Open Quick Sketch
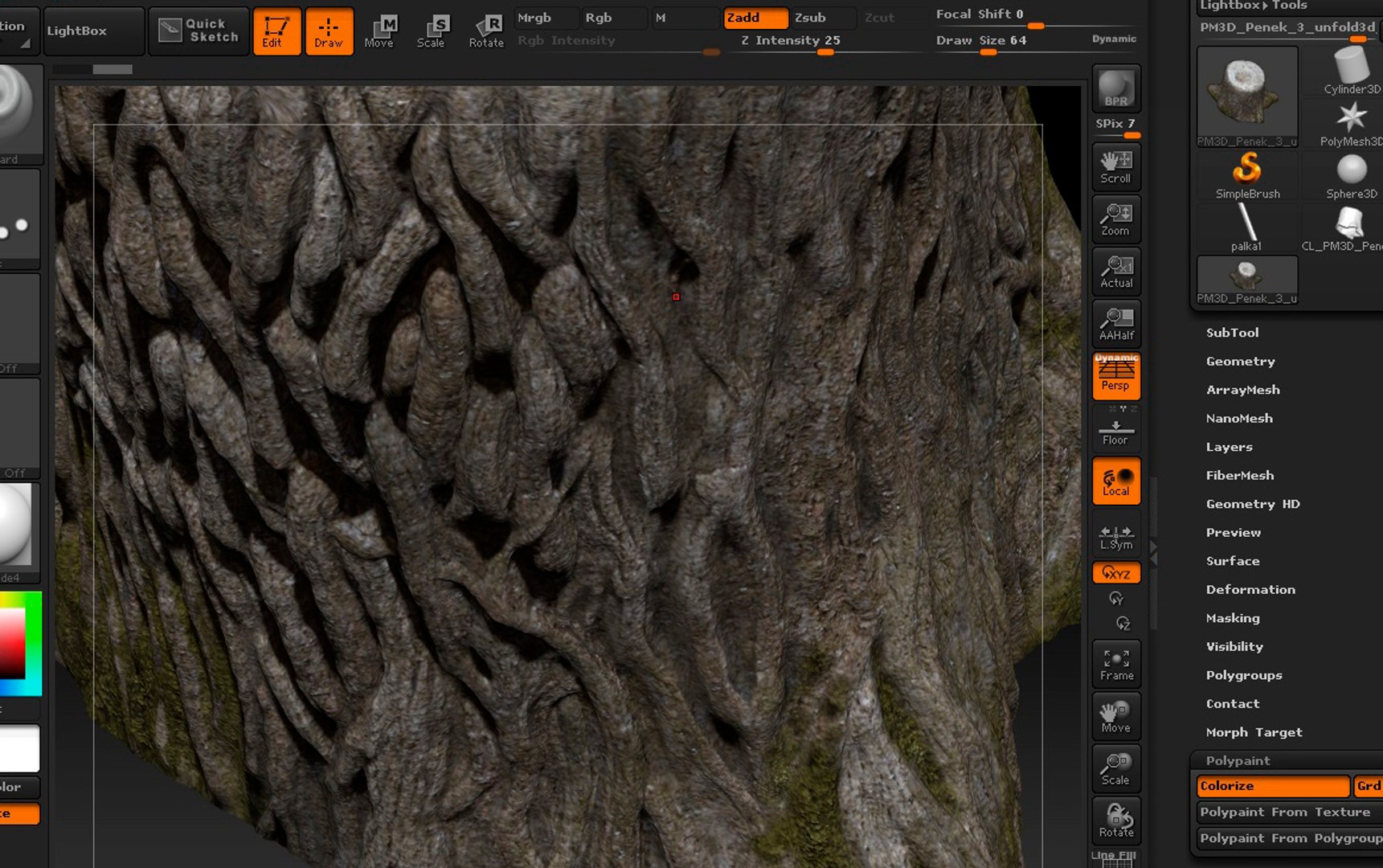The image size is (1383, 868). click(198, 31)
